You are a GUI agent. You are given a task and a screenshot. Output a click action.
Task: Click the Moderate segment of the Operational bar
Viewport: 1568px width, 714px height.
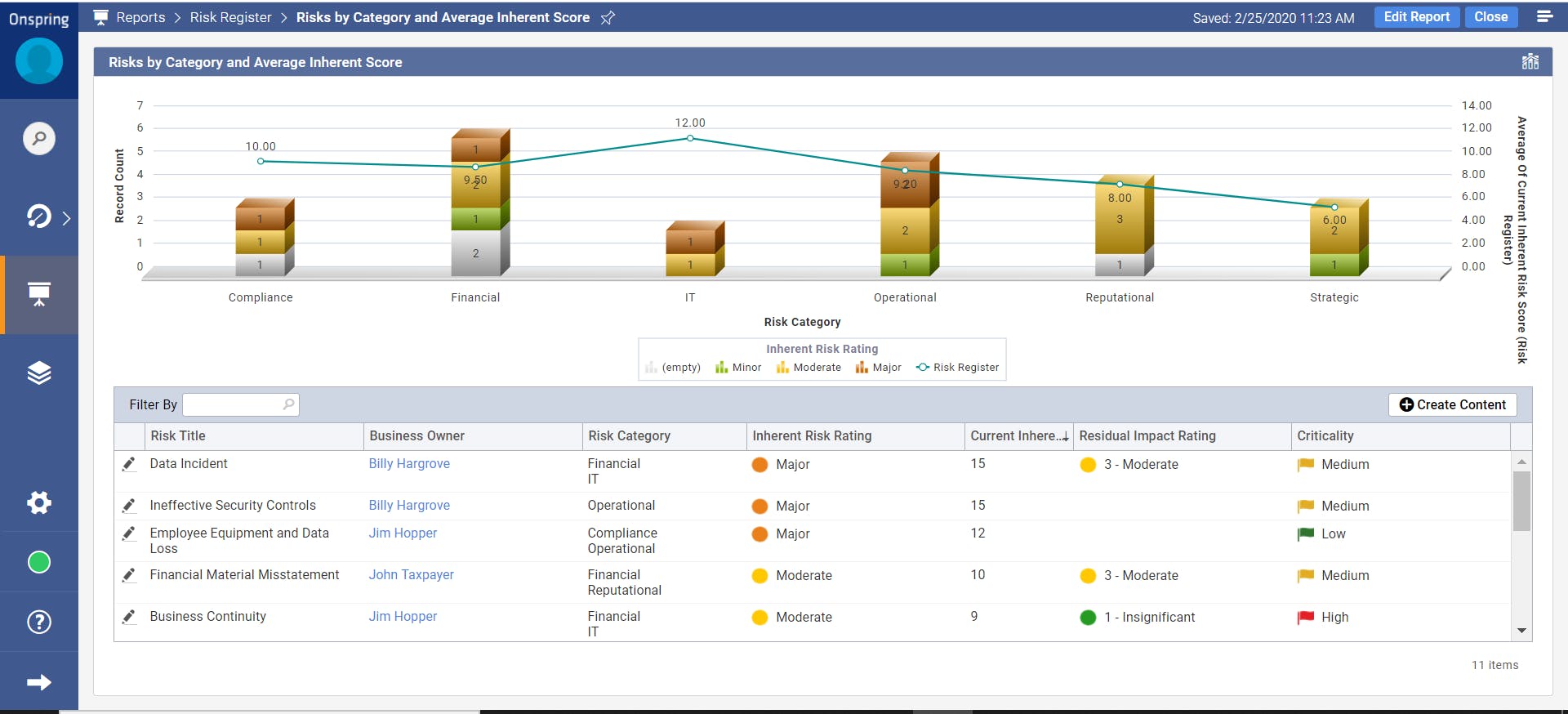pyautogui.click(x=905, y=230)
